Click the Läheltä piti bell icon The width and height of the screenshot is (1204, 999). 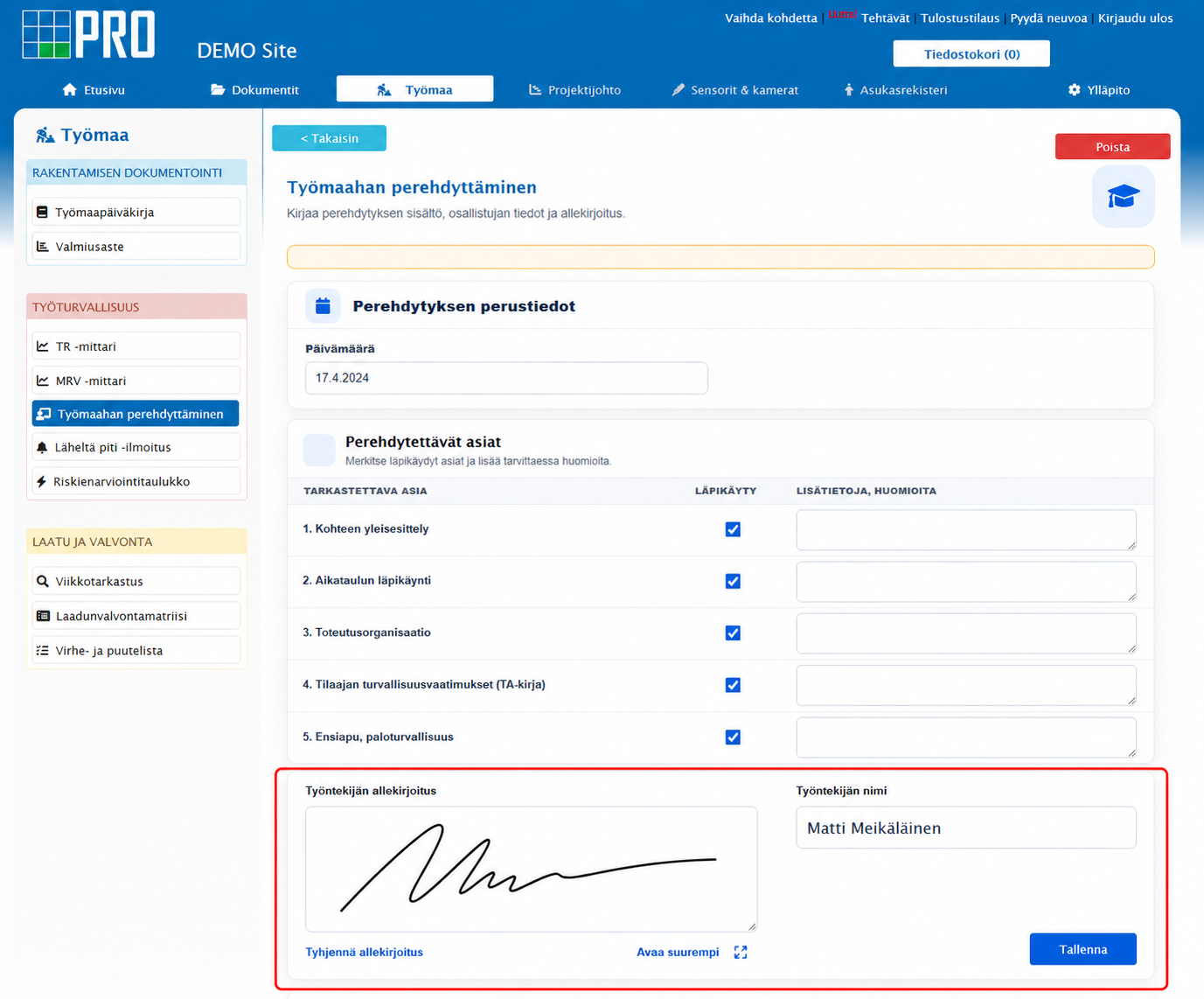[x=42, y=447]
